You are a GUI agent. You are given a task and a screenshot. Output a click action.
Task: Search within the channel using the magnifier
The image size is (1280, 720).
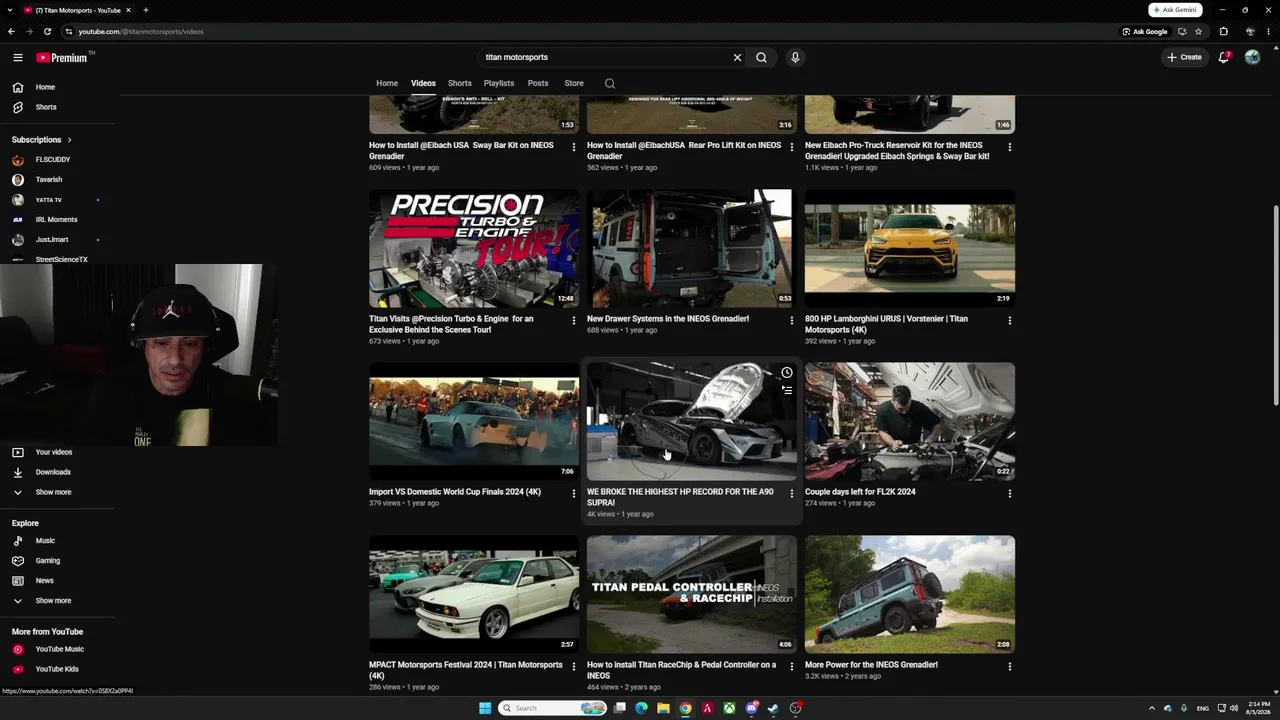(610, 84)
